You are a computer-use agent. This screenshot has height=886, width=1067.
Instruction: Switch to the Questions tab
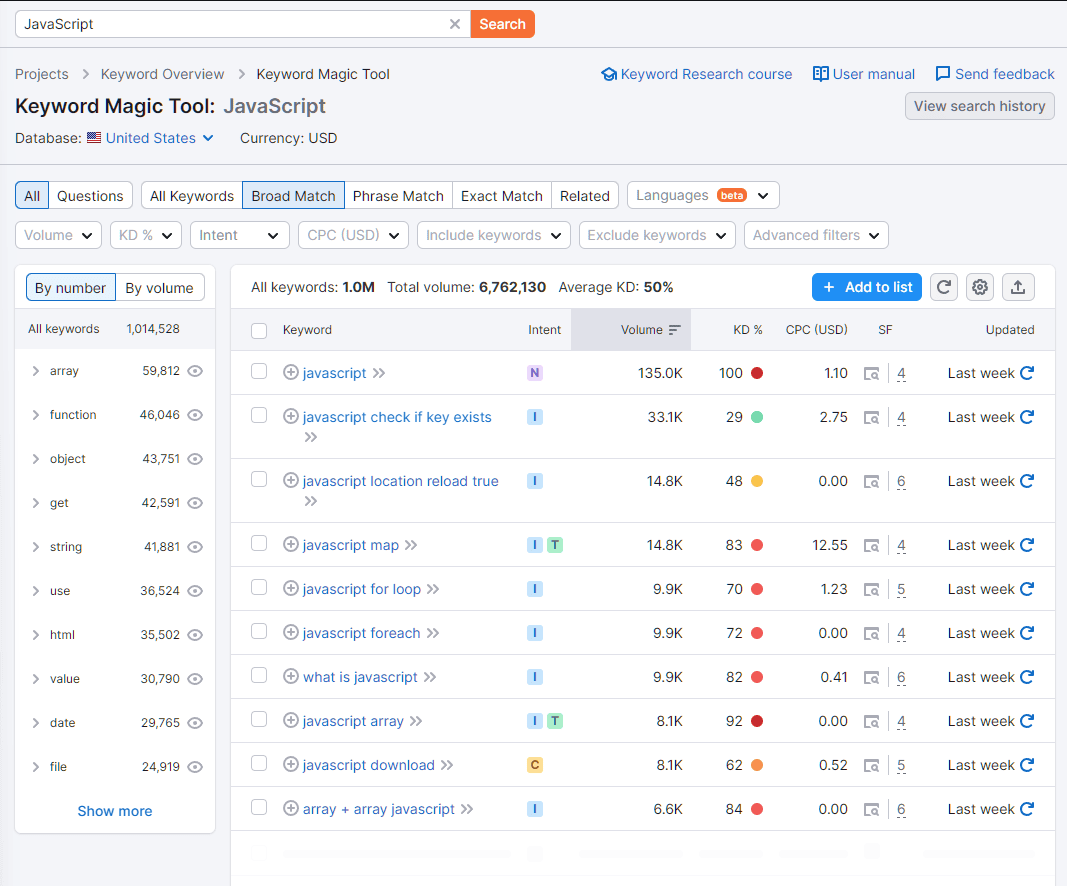coord(90,196)
